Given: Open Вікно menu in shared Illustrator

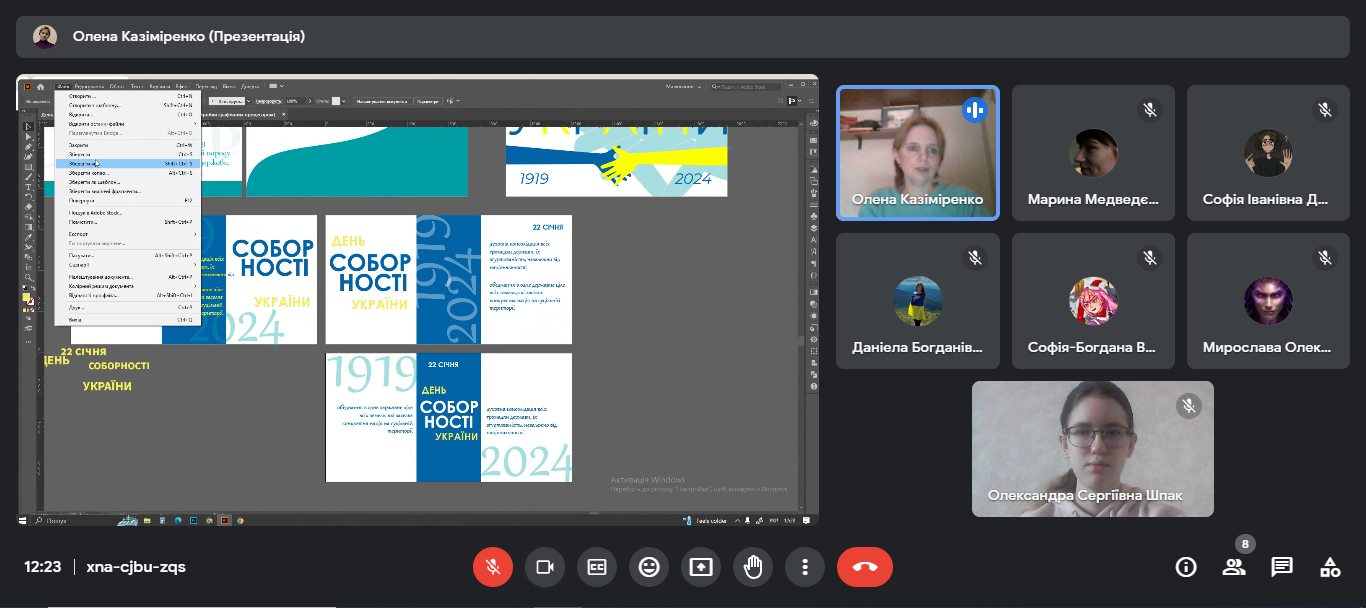Looking at the screenshot, I should 229,86.
